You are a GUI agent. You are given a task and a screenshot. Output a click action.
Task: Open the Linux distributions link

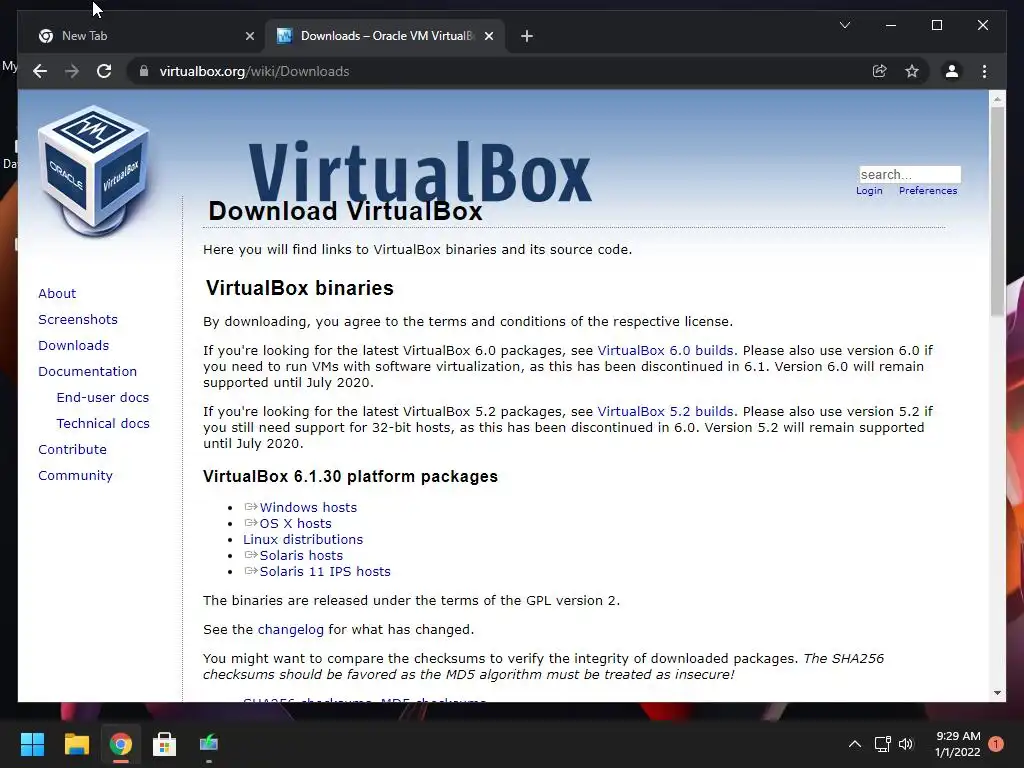click(303, 539)
